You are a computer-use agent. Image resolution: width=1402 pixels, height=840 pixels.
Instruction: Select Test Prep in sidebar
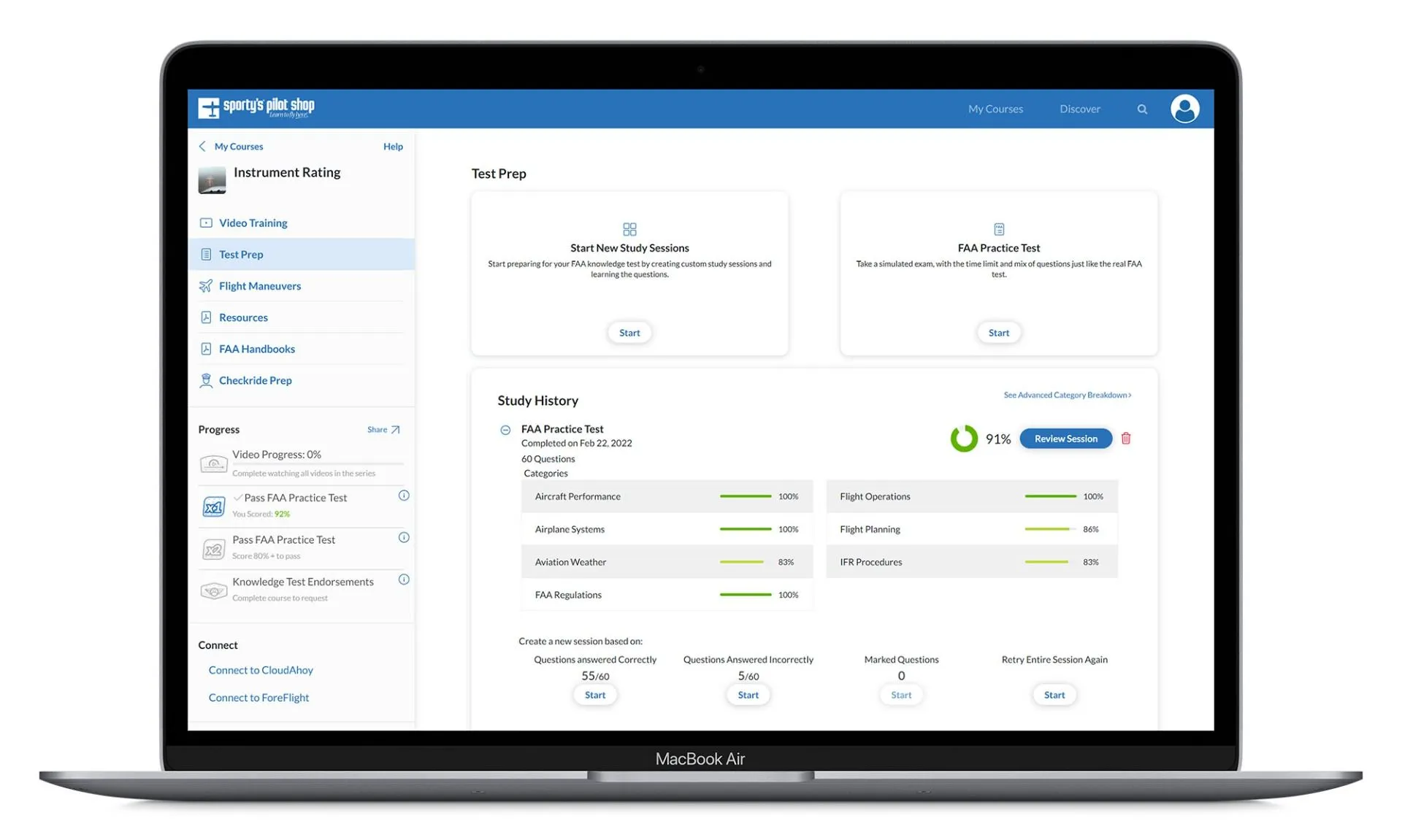pyautogui.click(x=302, y=254)
